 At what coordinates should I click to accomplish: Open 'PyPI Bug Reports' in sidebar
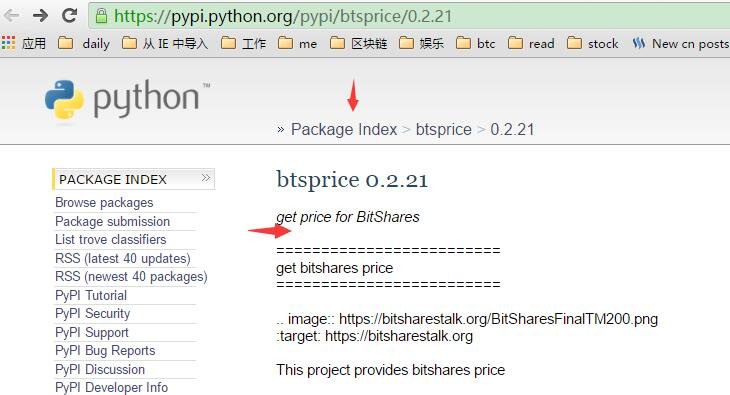click(105, 350)
